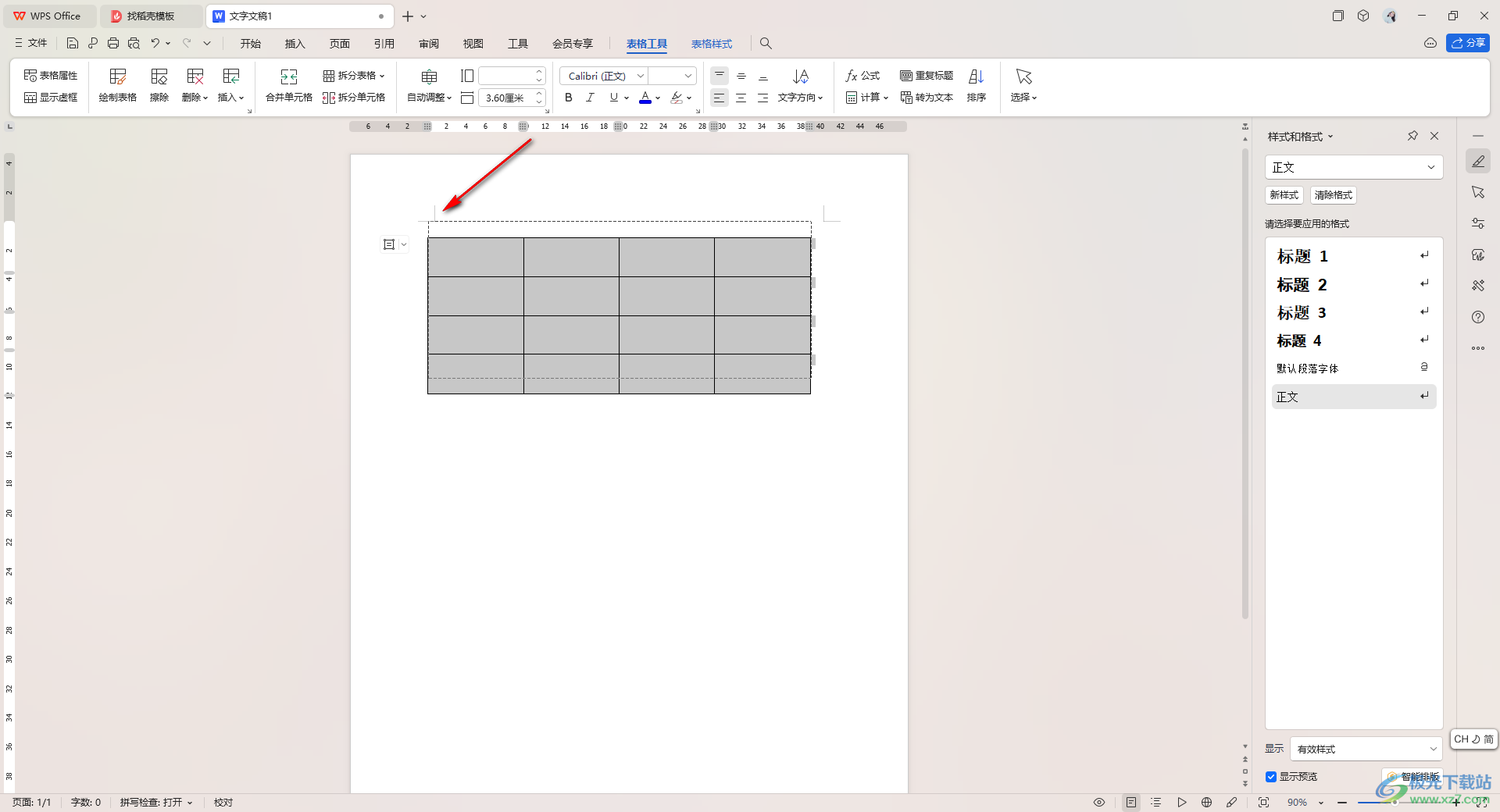This screenshot has width=1500, height=812.
Task: Toggle bold formatting
Action: [569, 98]
